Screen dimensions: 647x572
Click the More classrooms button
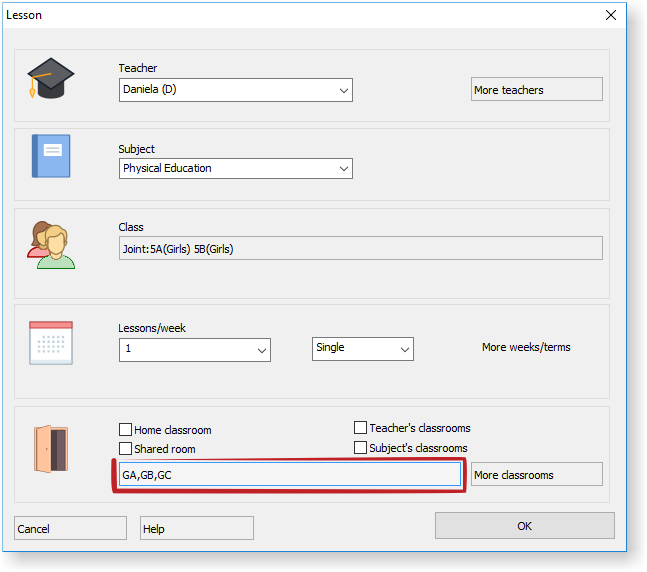click(x=536, y=475)
